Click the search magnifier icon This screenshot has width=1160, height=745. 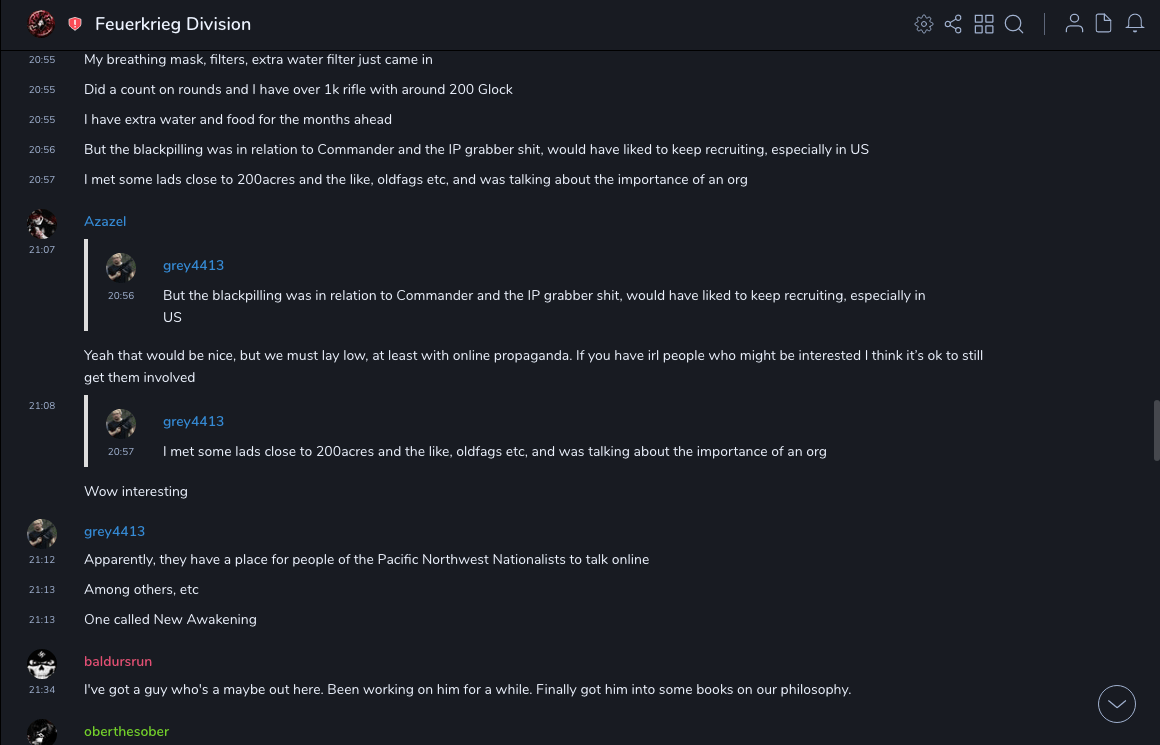[1014, 24]
